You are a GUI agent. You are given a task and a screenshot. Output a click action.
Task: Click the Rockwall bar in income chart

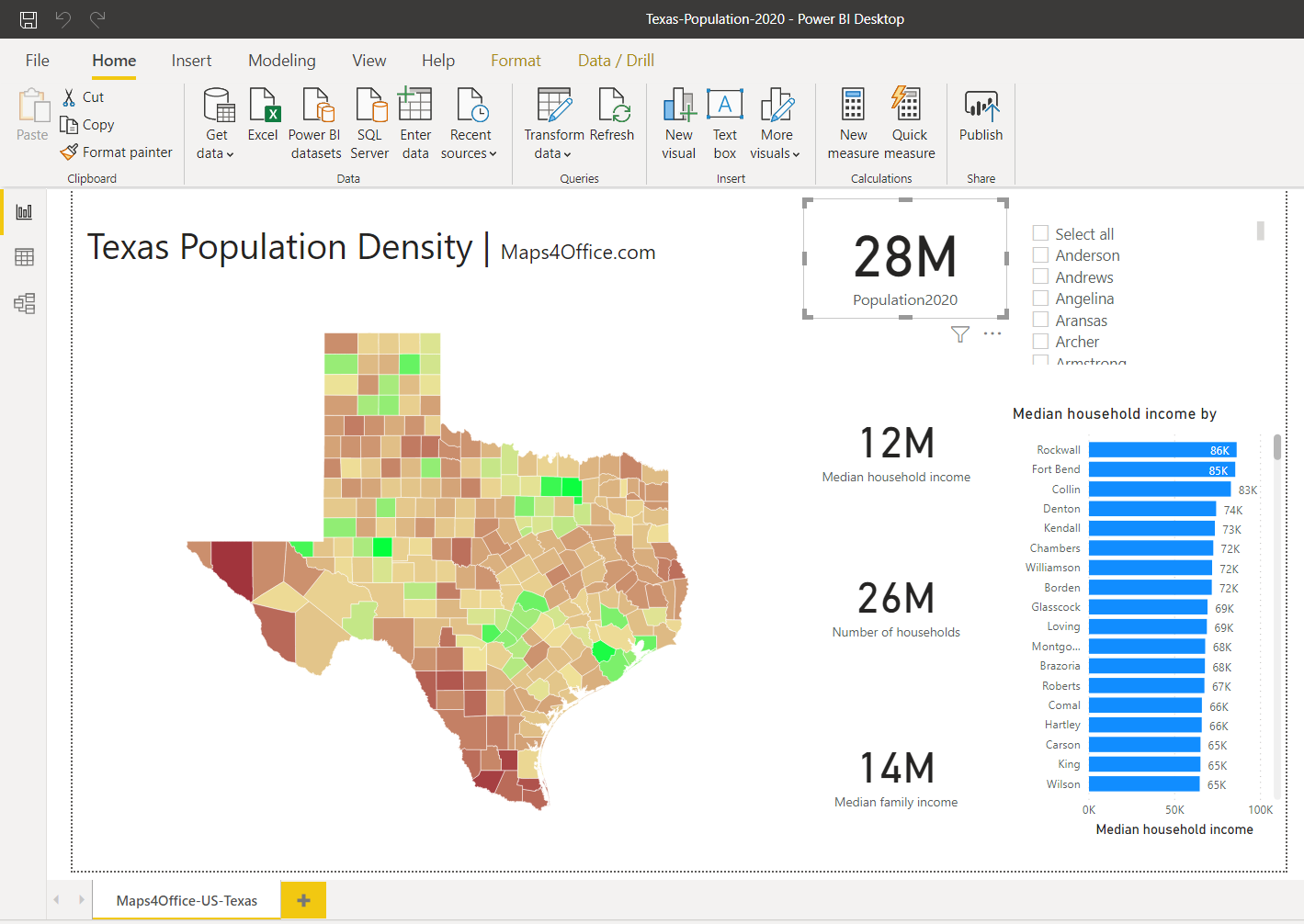pyautogui.click(x=1162, y=450)
